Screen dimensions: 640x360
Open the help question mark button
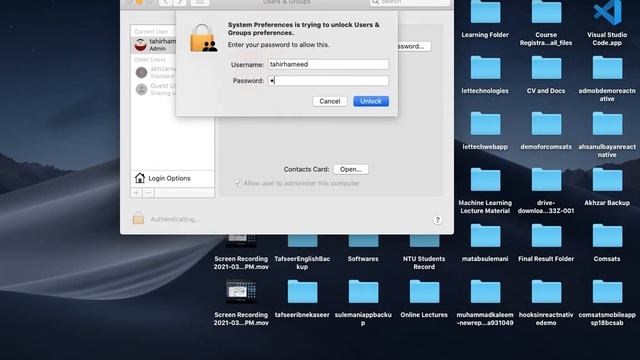point(437,220)
